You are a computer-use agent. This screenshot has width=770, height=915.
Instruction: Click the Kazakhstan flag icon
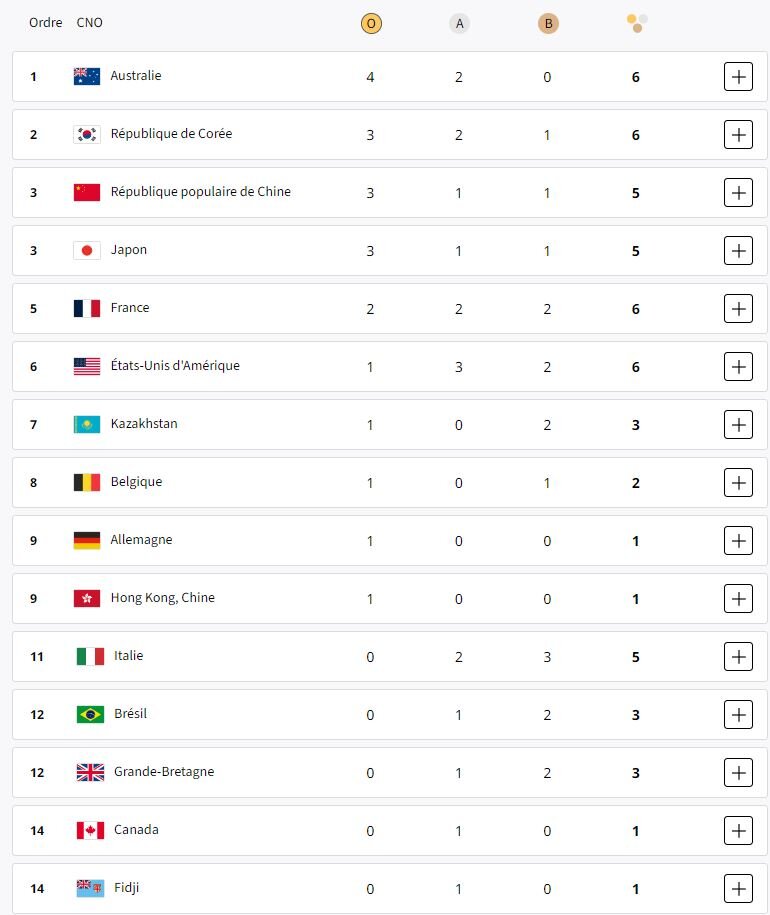87,424
